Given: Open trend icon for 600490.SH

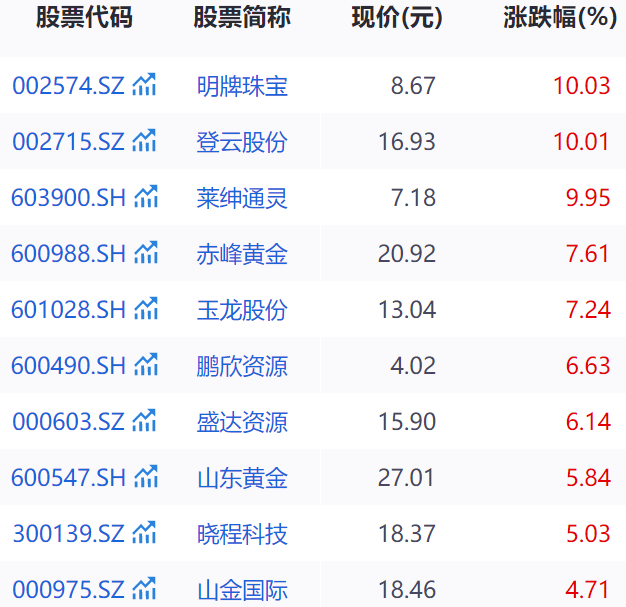Looking at the screenshot, I should [x=145, y=365].
